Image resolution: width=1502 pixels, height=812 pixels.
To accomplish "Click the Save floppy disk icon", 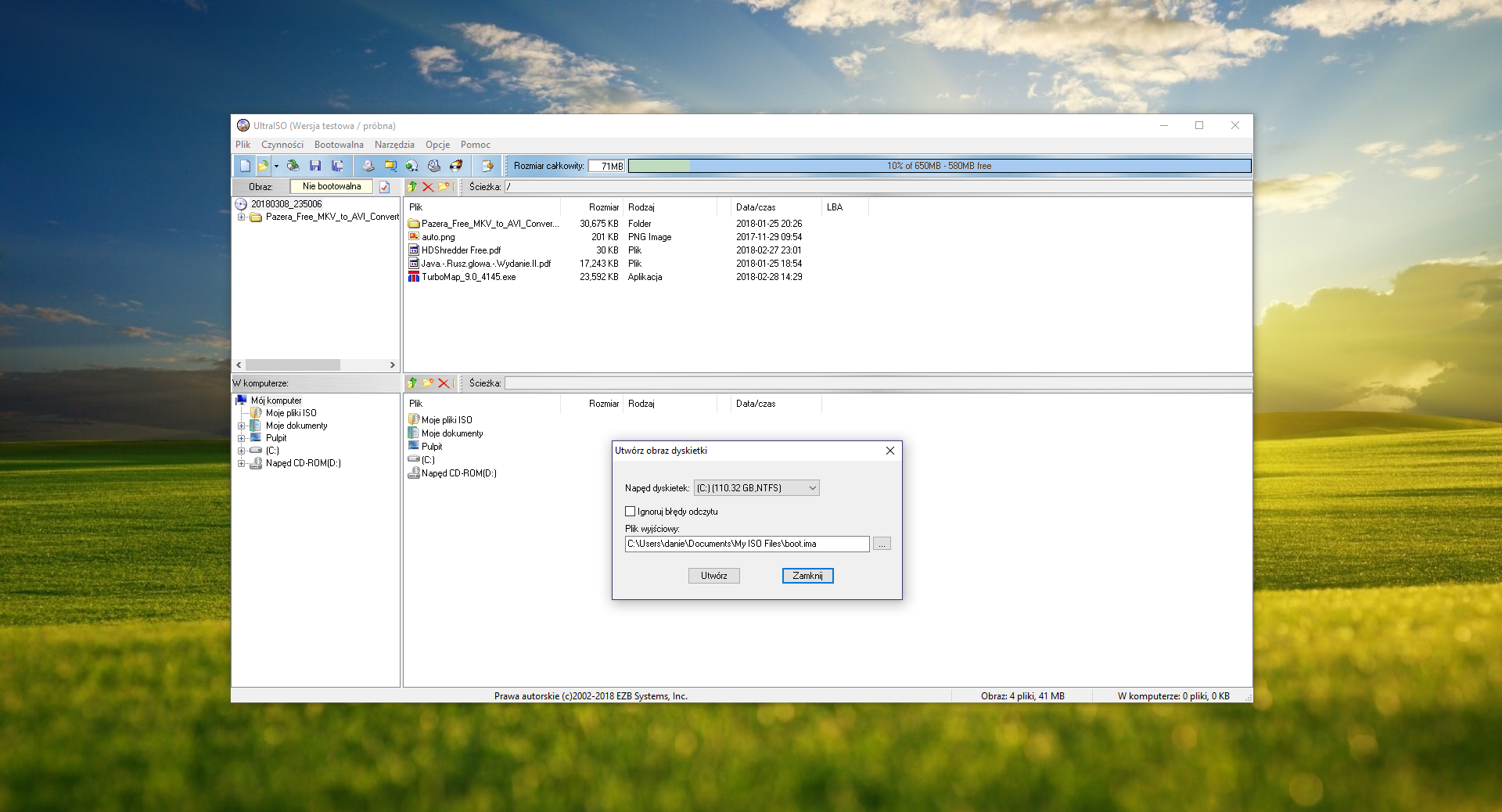I will [315, 166].
